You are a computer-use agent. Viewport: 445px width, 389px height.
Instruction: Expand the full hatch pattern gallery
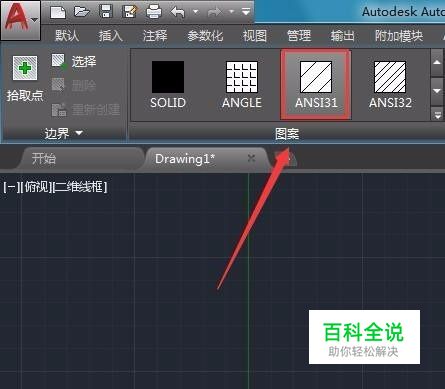pos(437,114)
